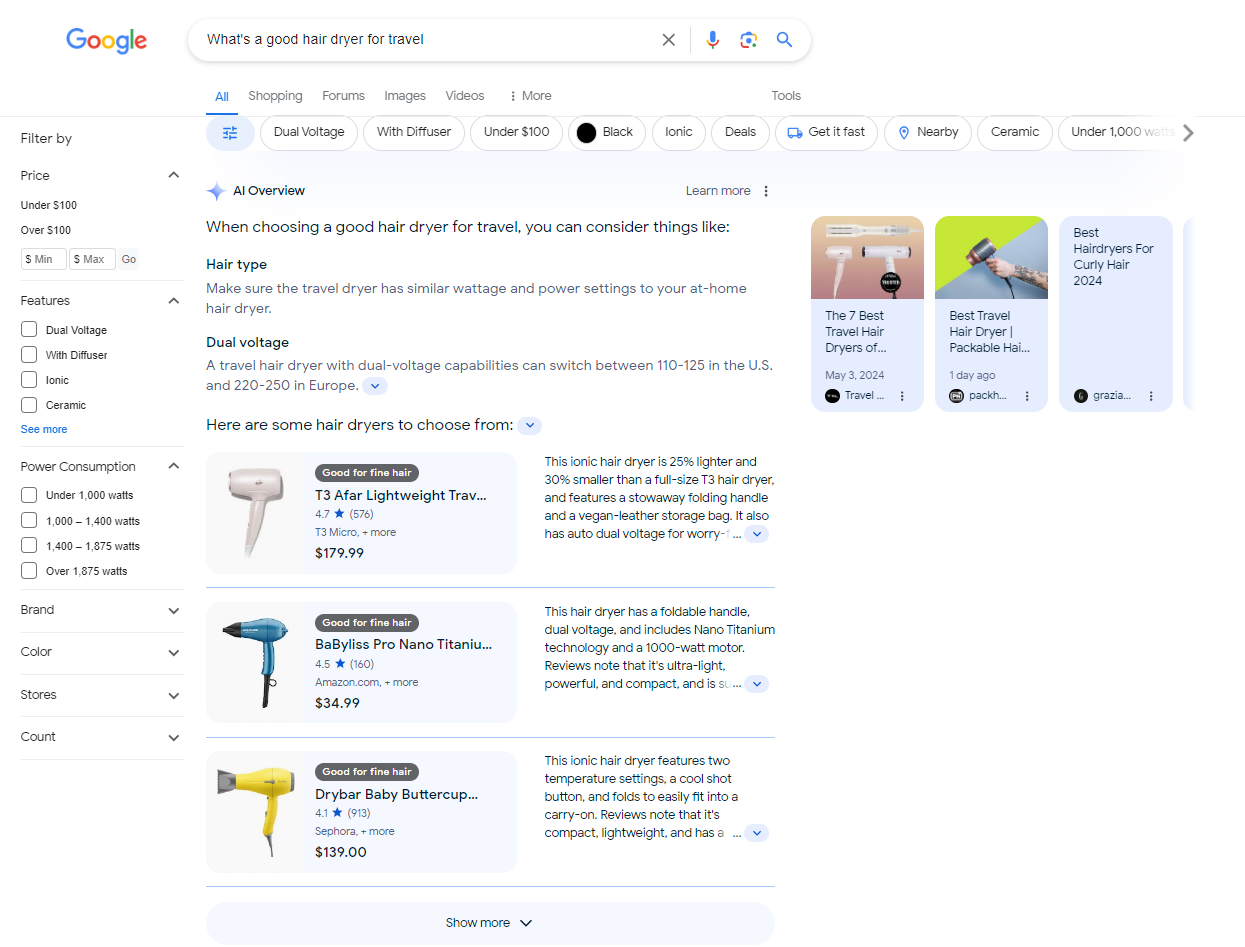Screen dimensions: 1245x947
Task: Switch to the Shopping tab
Action: [x=275, y=96]
